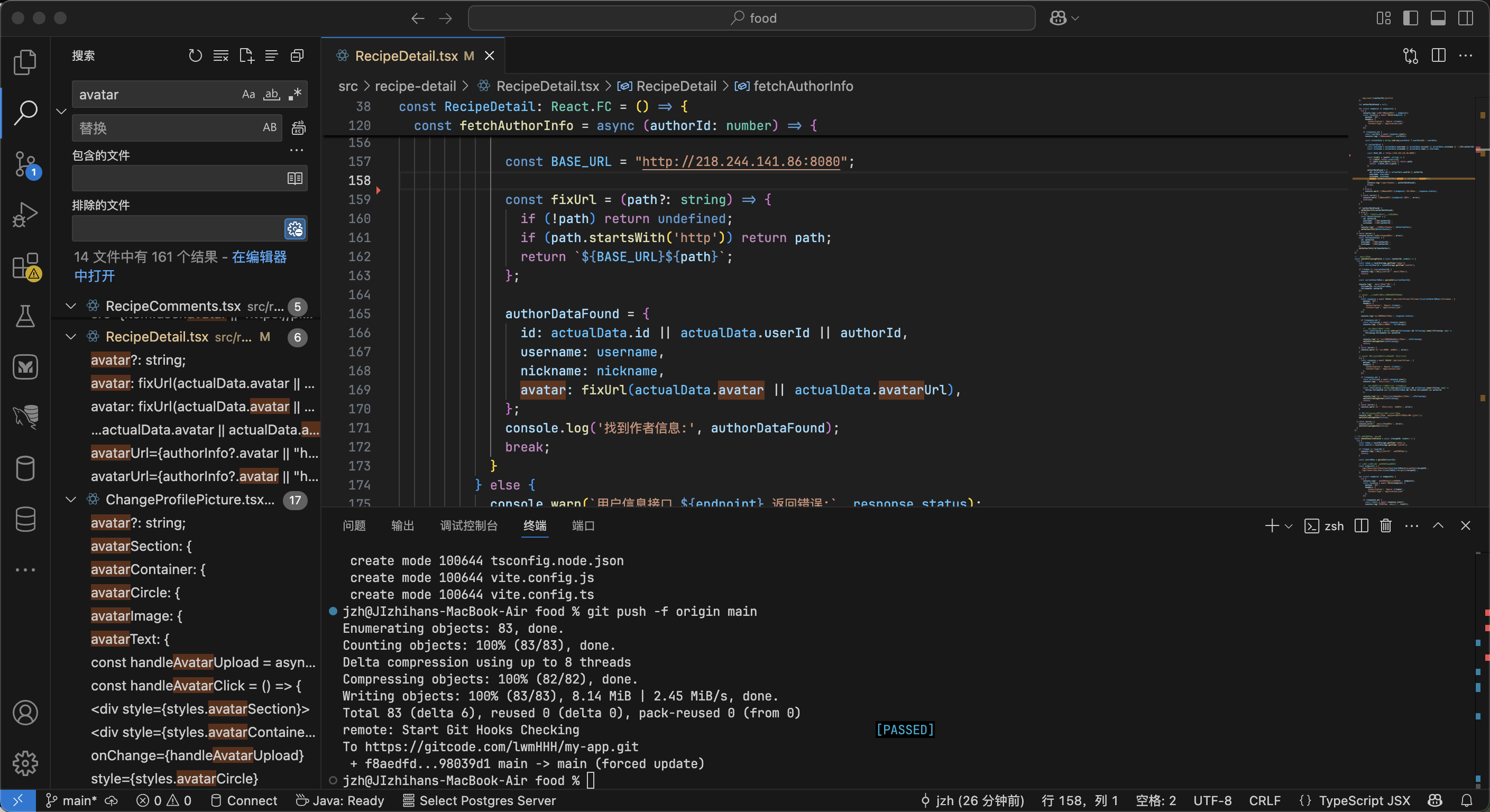Screen dimensions: 1490x812
Task: Switch to the 输出 panel tab
Action: coord(402,525)
